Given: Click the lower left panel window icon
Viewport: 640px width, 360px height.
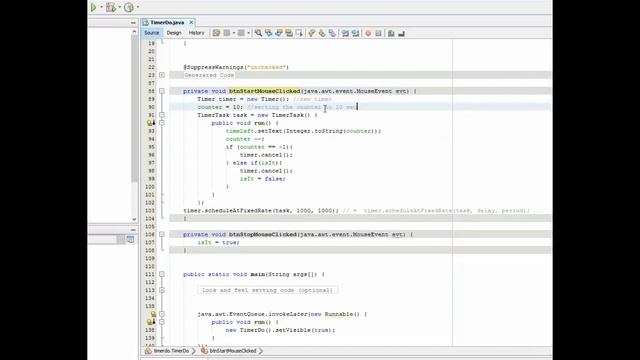Looking at the screenshot, I should [130, 240].
